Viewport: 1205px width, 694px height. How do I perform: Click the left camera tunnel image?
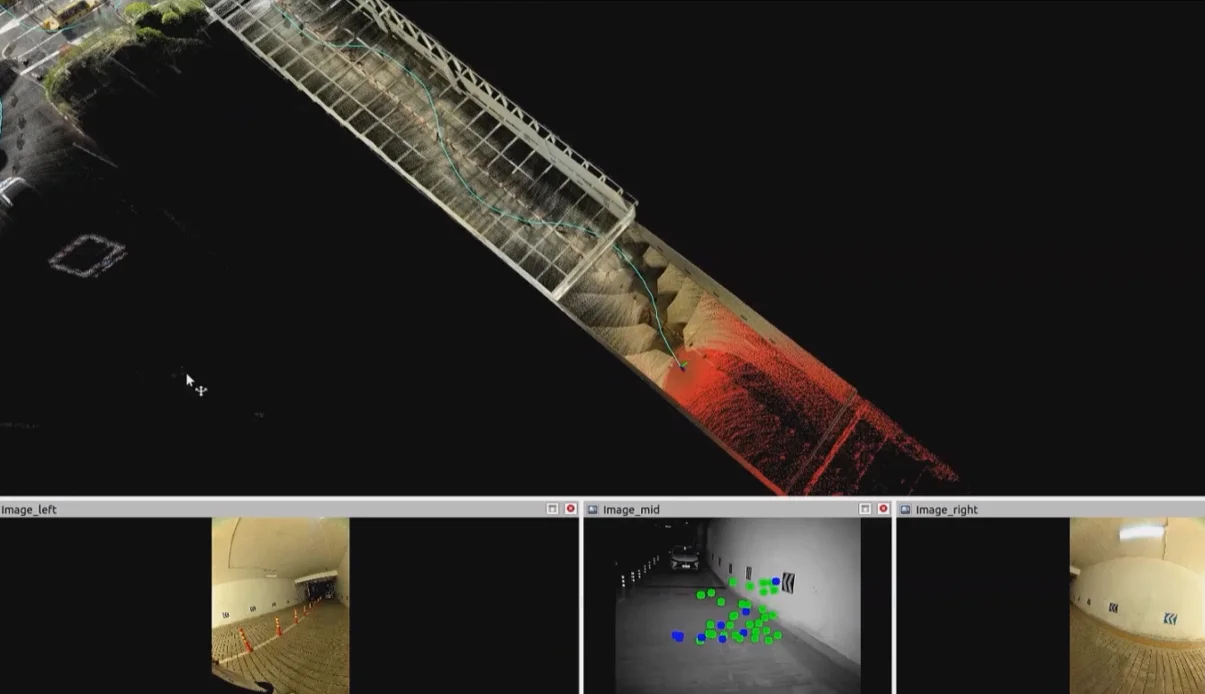click(x=280, y=604)
